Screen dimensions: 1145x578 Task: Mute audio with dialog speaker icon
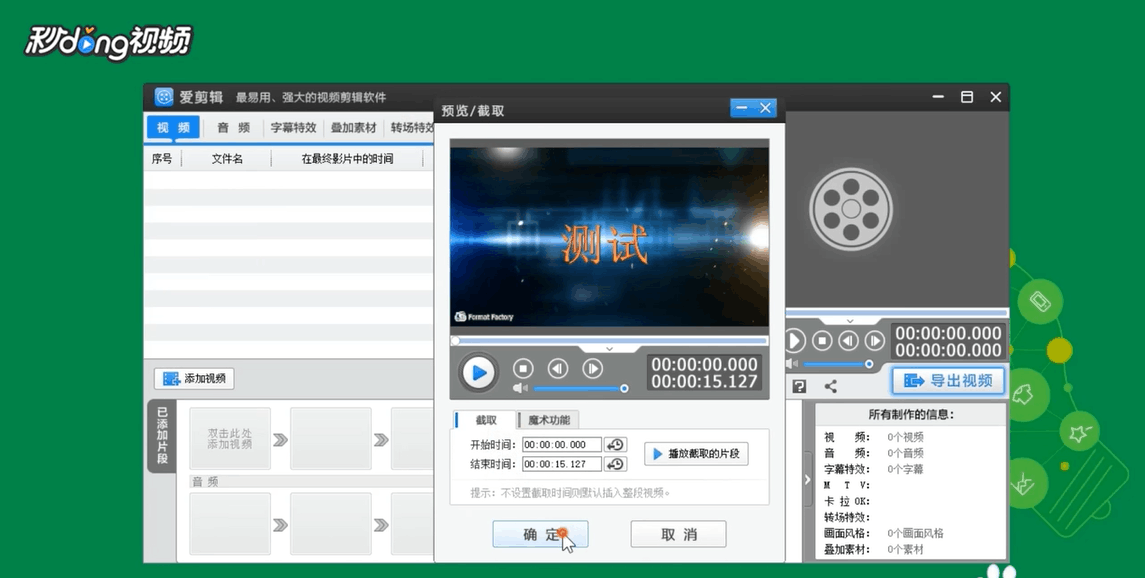click(520, 388)
